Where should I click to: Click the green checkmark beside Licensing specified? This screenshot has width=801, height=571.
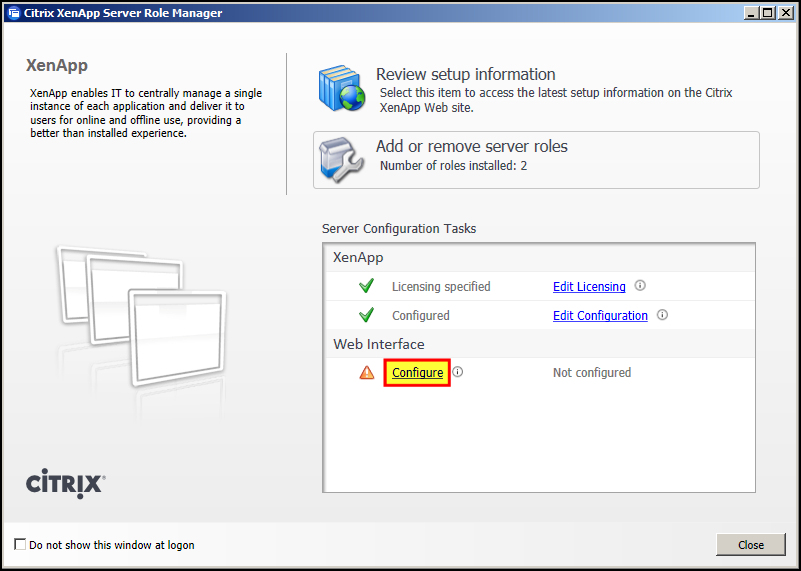pyautogui.click(x=366, y=287)
